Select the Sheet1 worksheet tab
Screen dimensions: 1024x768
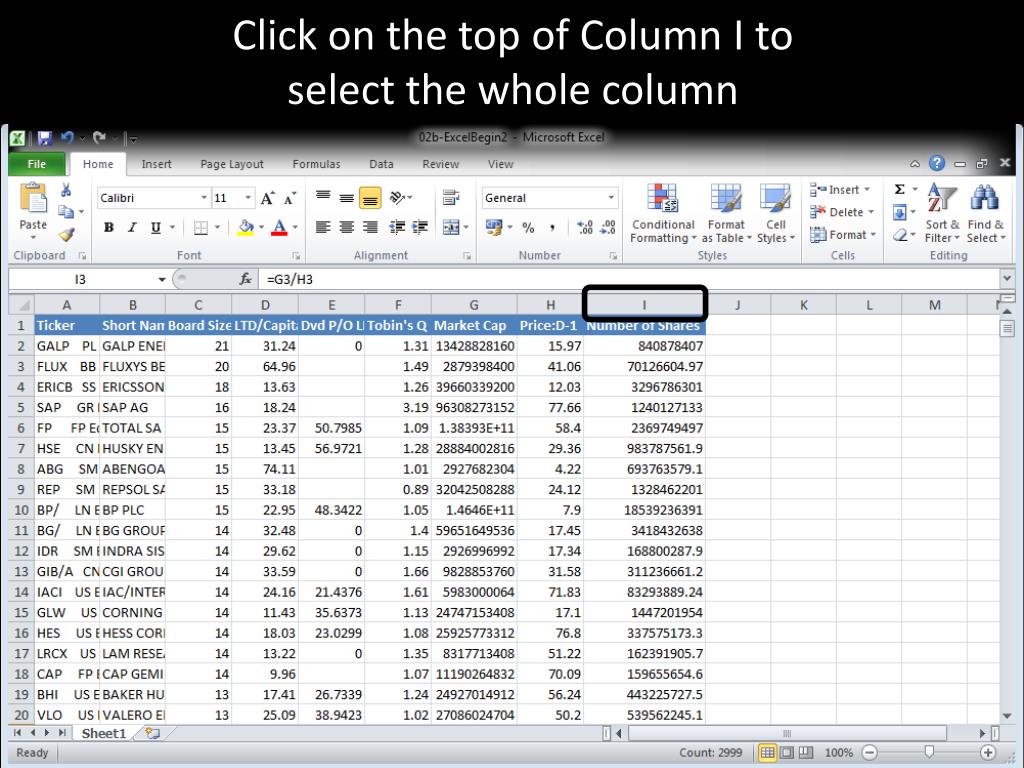pyautogui.click(x=103, y=733)
